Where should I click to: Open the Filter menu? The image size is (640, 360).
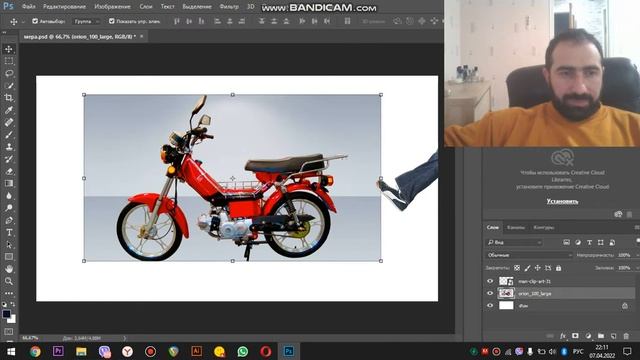[229, 7]
